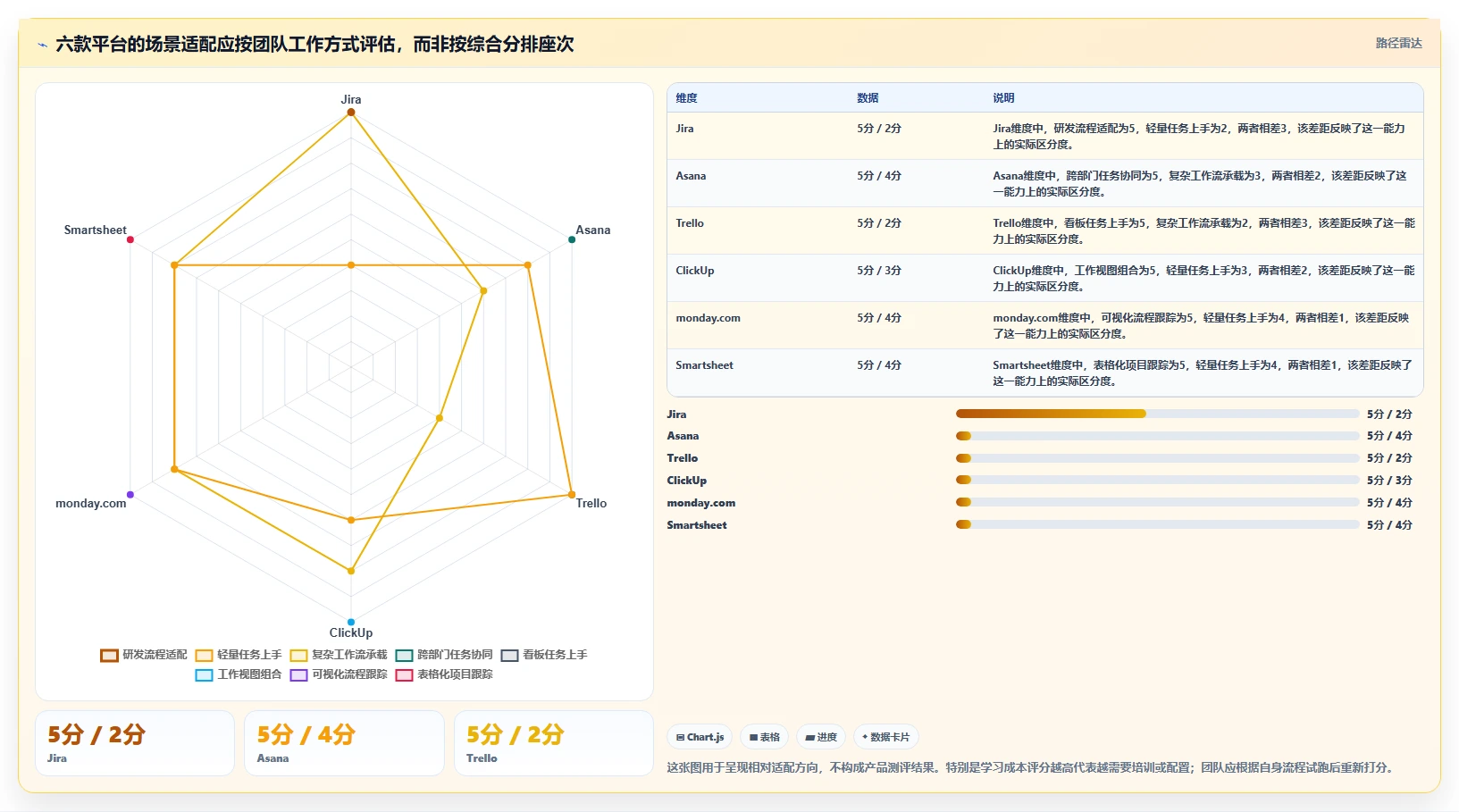Click the 数据卡片 chip icon
The image size is (1459, 812).
point(865,738)
